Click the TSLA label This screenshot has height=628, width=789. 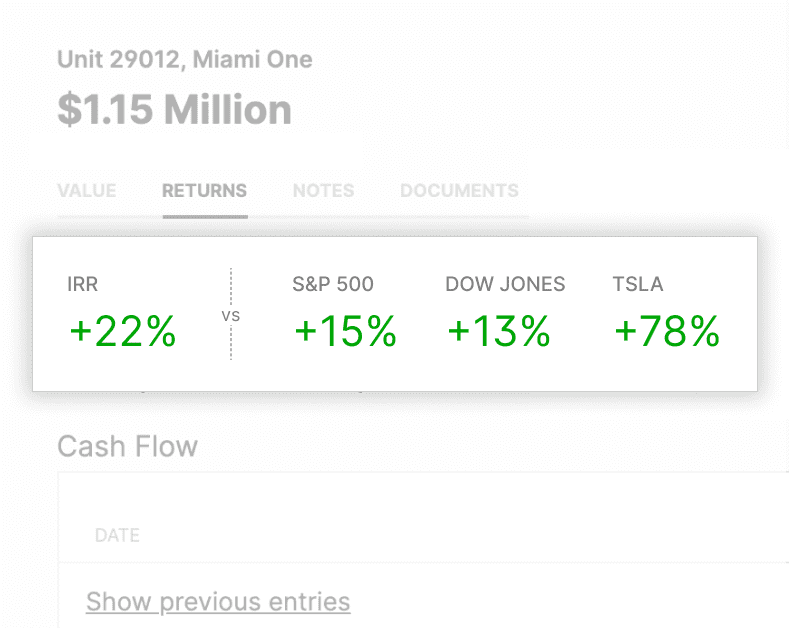[638, 284]
